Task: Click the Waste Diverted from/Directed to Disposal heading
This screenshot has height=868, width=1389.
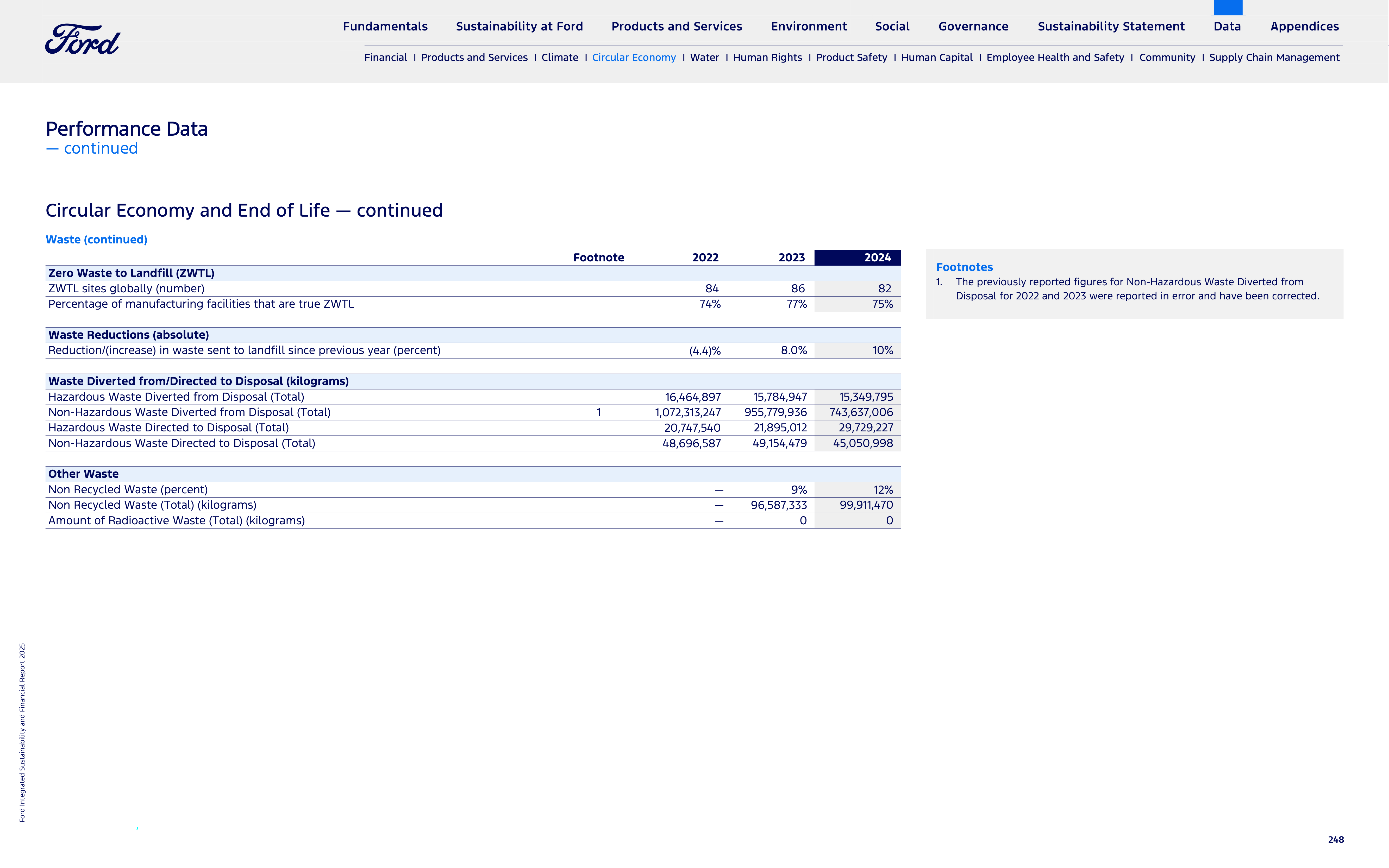Action: pyautogui.click(x=199, y=381)
